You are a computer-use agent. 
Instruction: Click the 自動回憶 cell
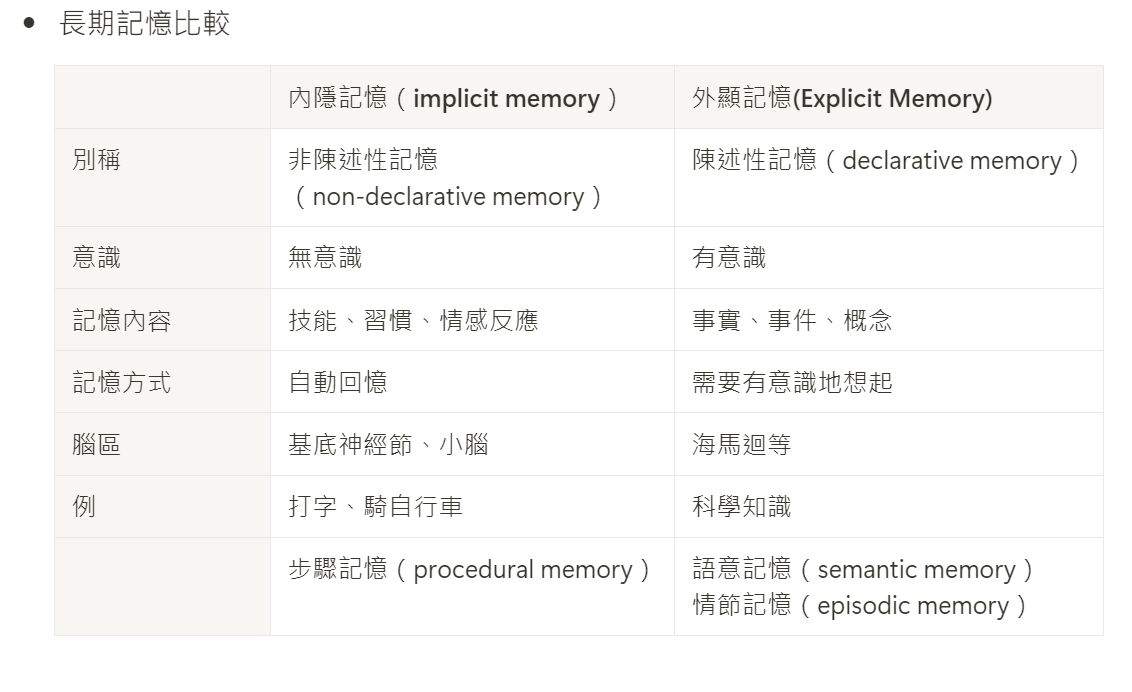[x=338, y=382]
